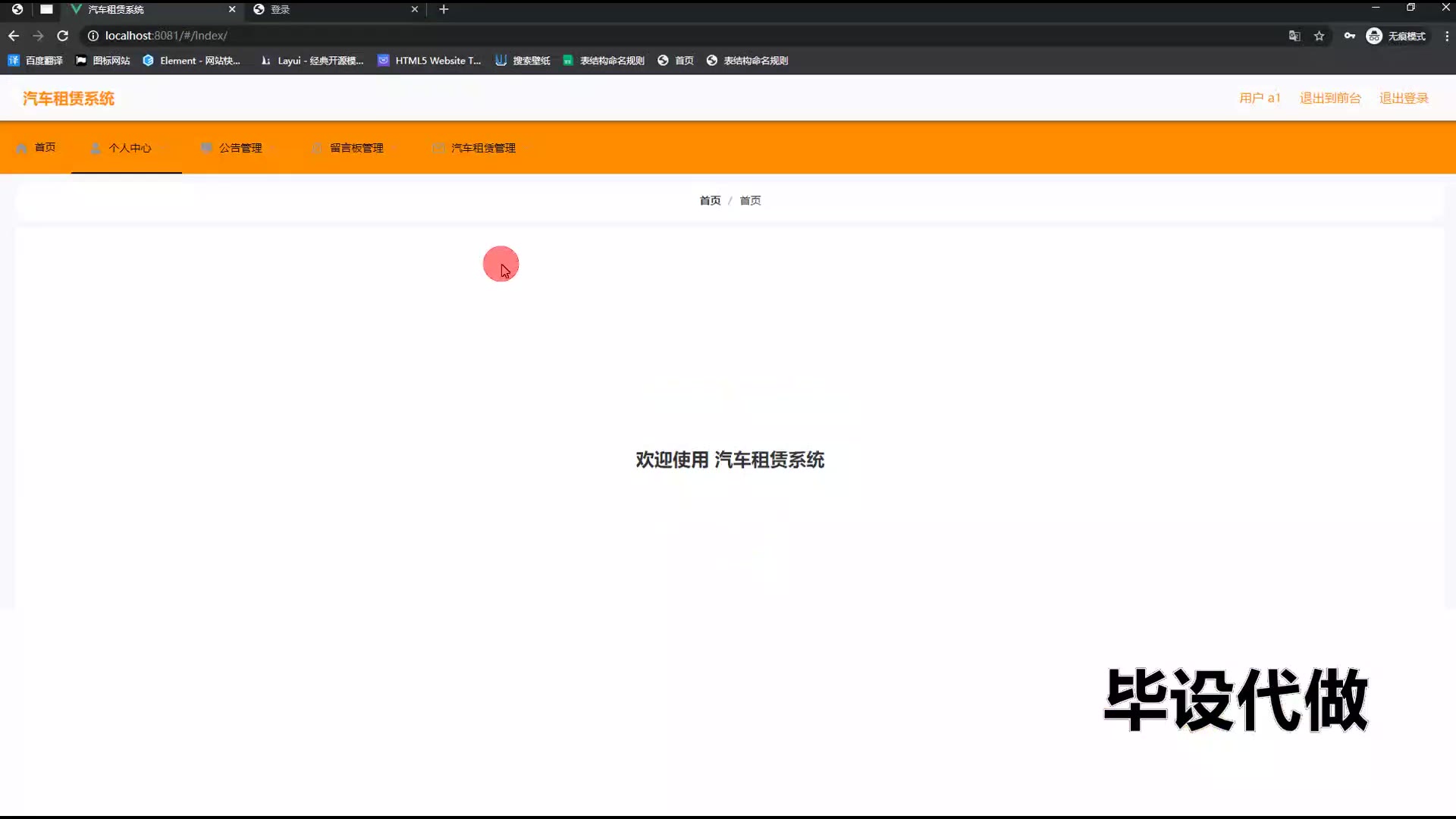Click the chat icon beside 公告管理

(x=206, y=148)
